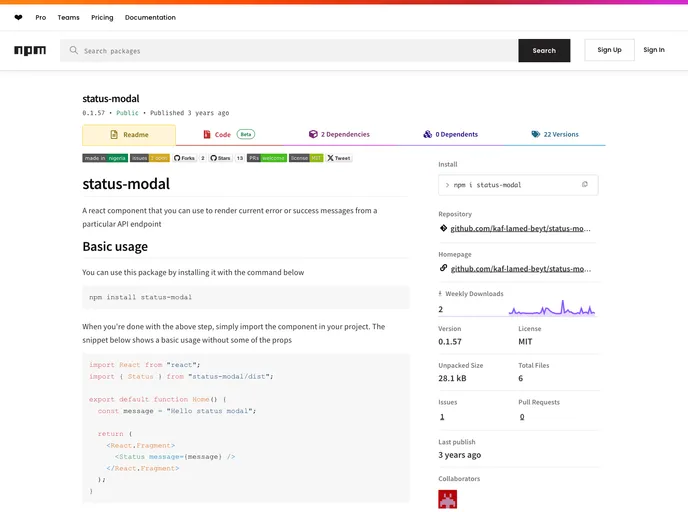Open the npm logo home link
Image resolution: width=688 pixels, height=512 pixels.
(x=30, y=50)
